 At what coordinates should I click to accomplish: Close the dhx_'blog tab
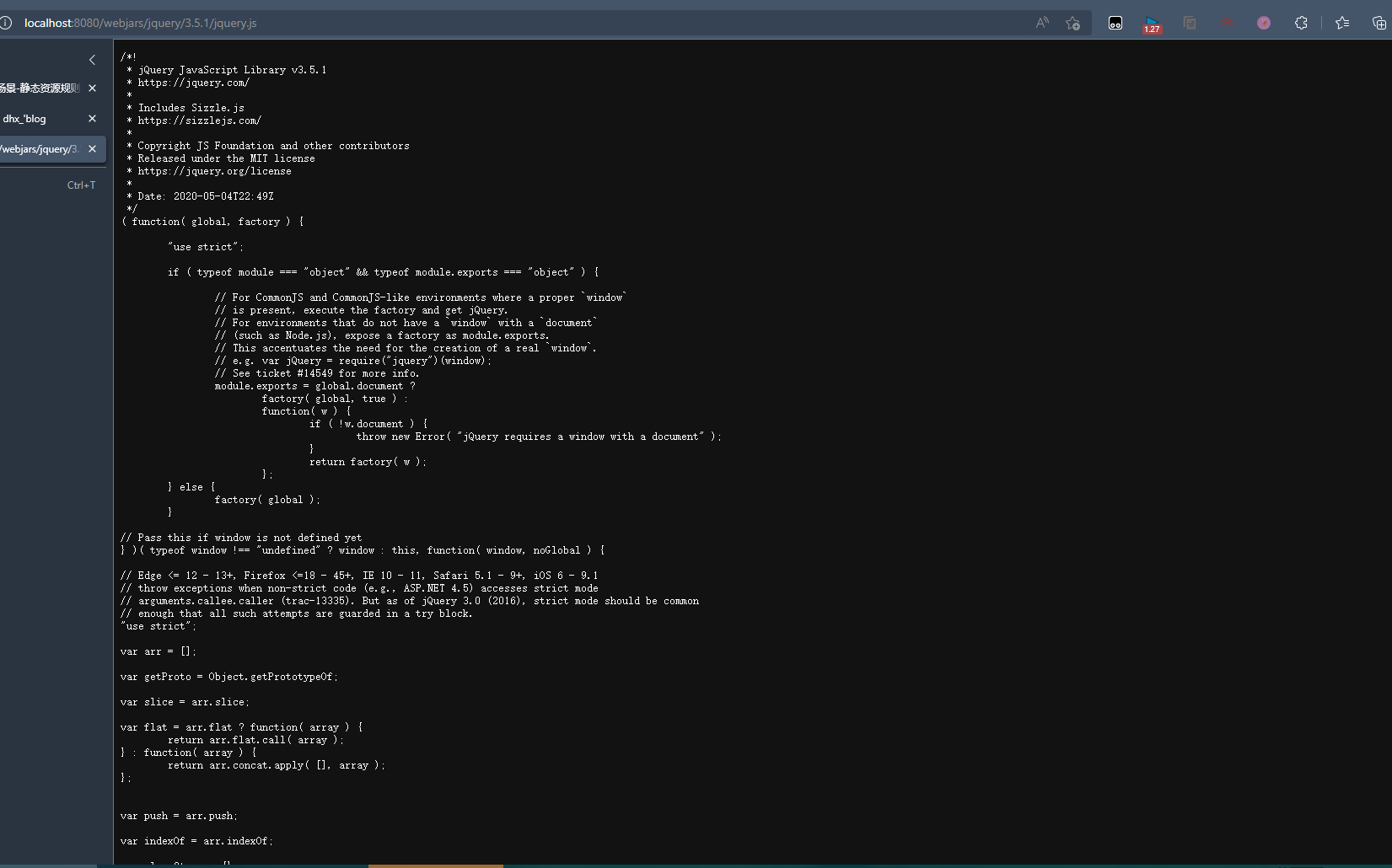click(92, 119)
